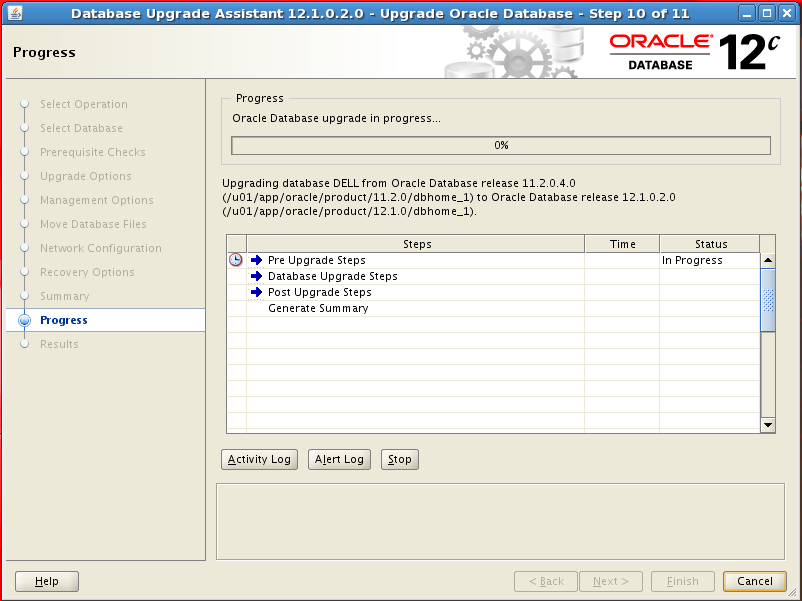This screenshot has height=601, width=802.
Task: Click the Java icon in the title bar
Action: (15, 13)
